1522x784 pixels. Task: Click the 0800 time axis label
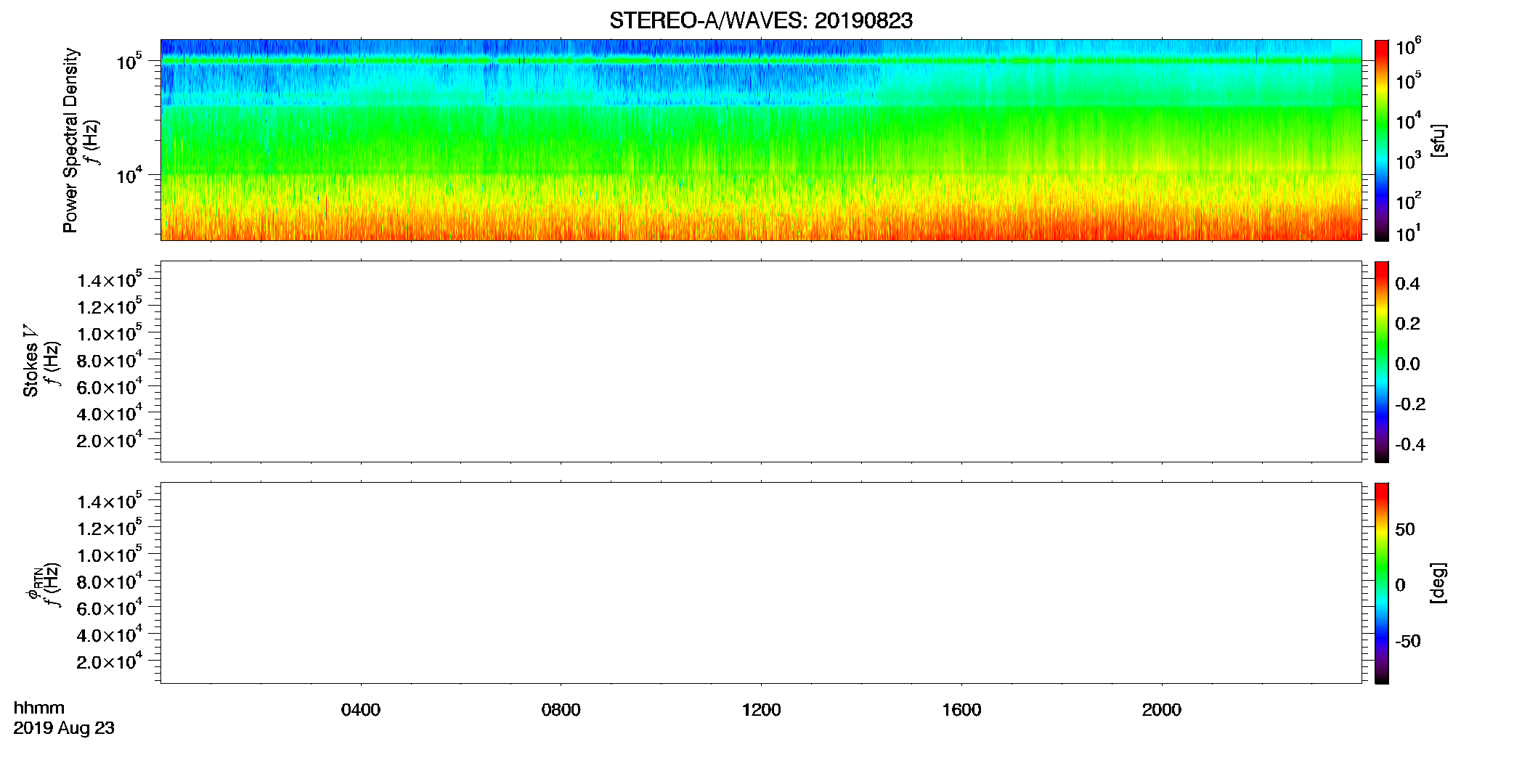[561, 710]
